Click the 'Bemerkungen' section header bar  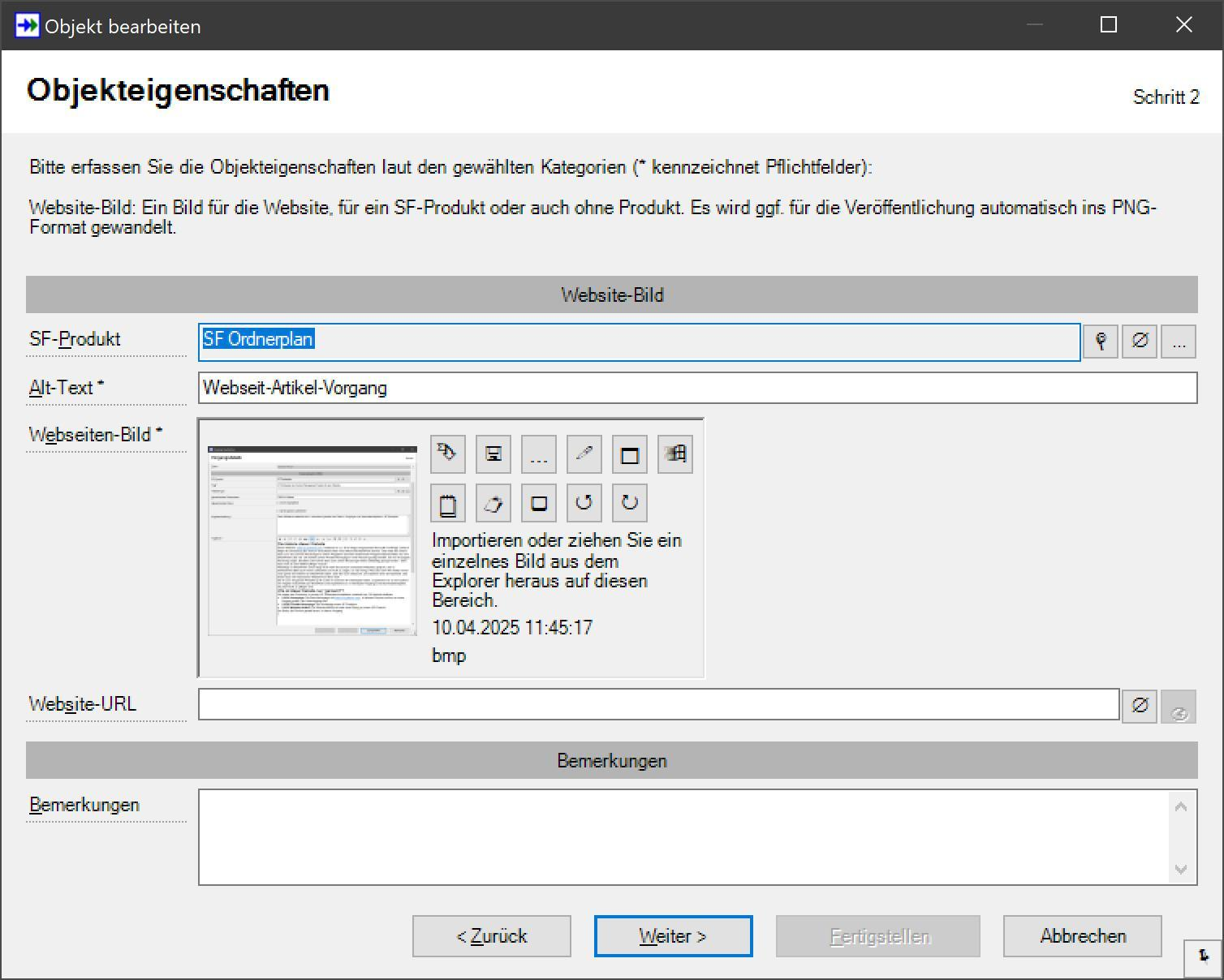pos(612,760)
